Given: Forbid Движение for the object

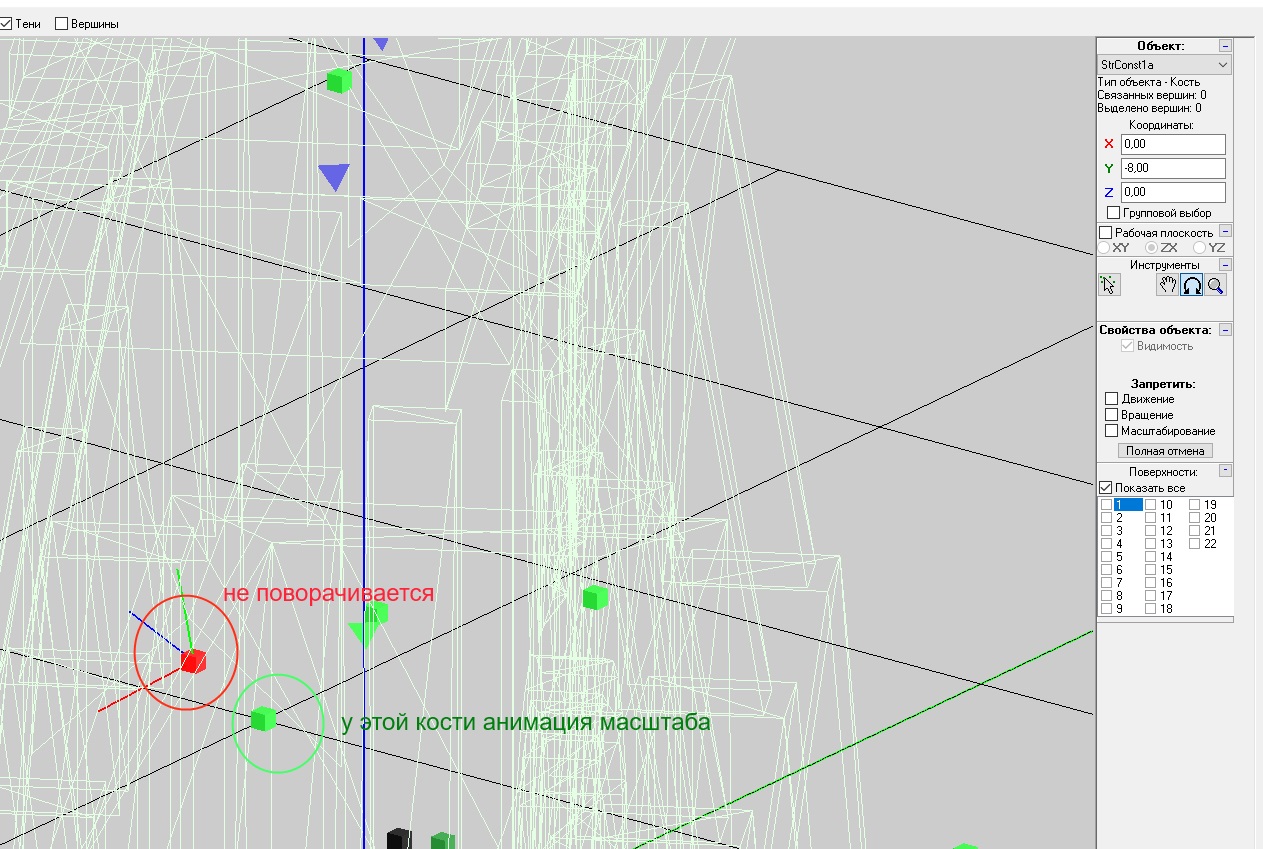Looking at the screenshot, I should [x=1111, y=399].
